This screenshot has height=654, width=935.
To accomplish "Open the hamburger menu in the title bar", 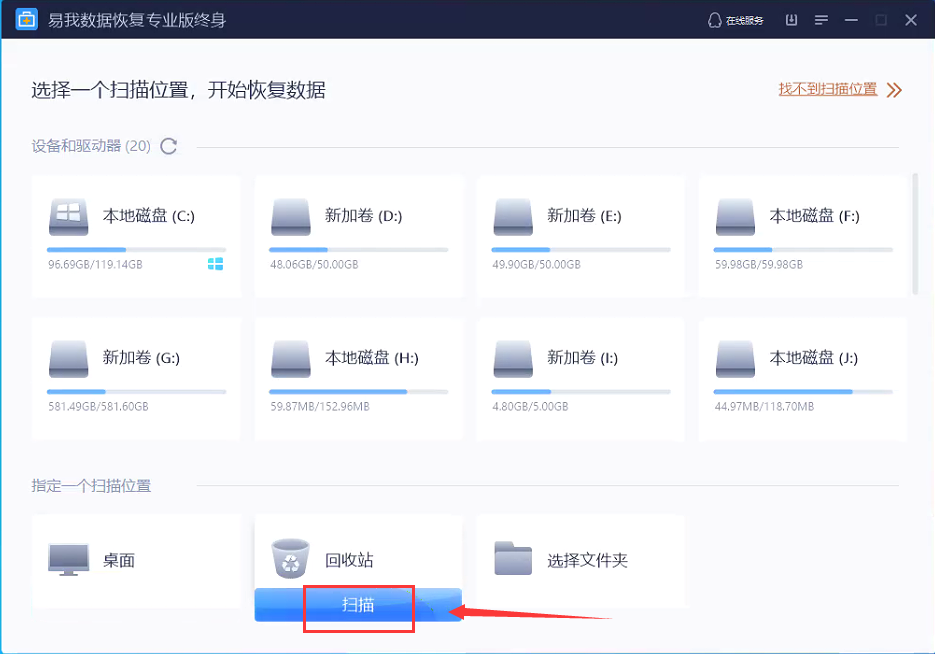I will click(x=821, y=20).
